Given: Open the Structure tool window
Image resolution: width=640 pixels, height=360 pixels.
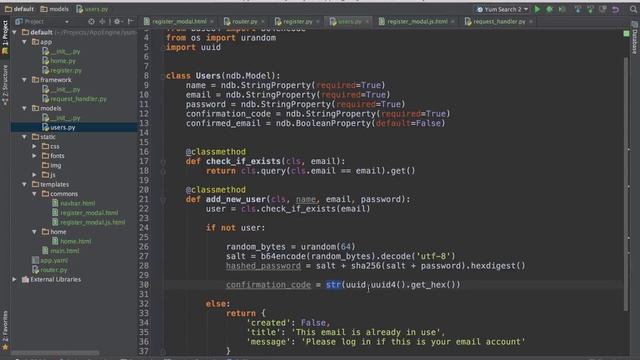Looking at the screenshot, I should click(5, 85).
